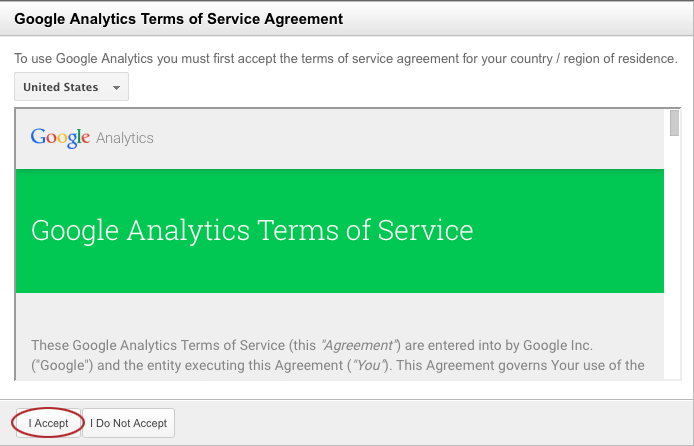
Task: Click the arrow beside United States
Action: (x=116, y=88)
